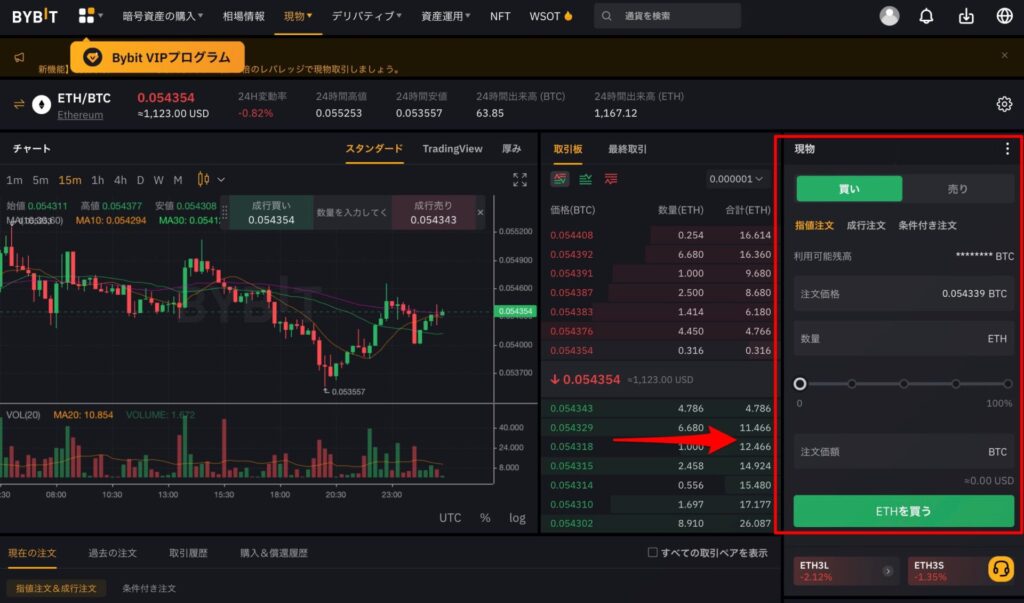Select the 4h timeframe
1024x603 pixels.
[120, 180]
